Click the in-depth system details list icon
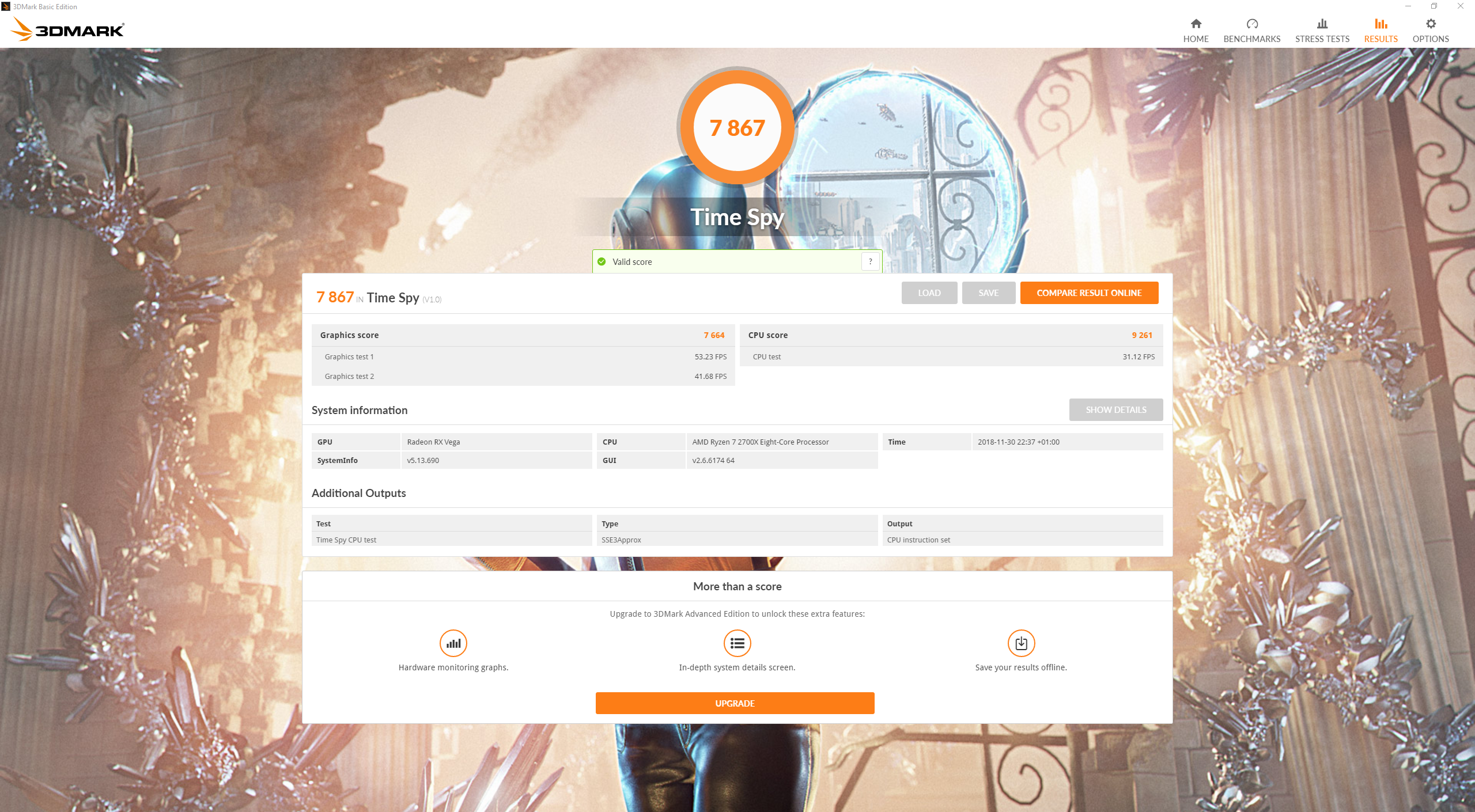1475x812 pixels. 737,643
